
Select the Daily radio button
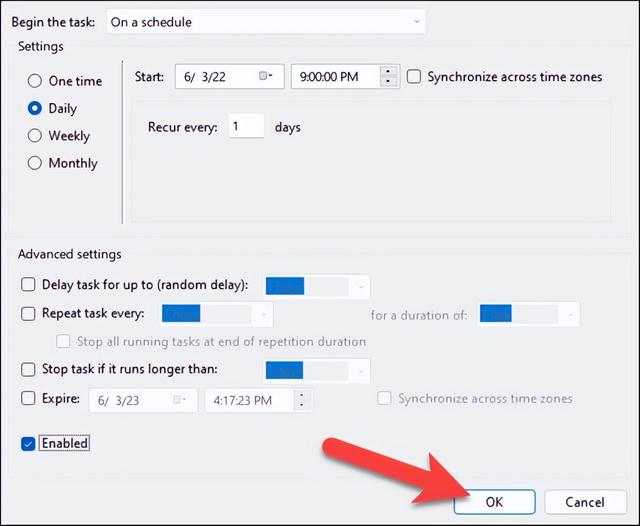tap(35, 108)
